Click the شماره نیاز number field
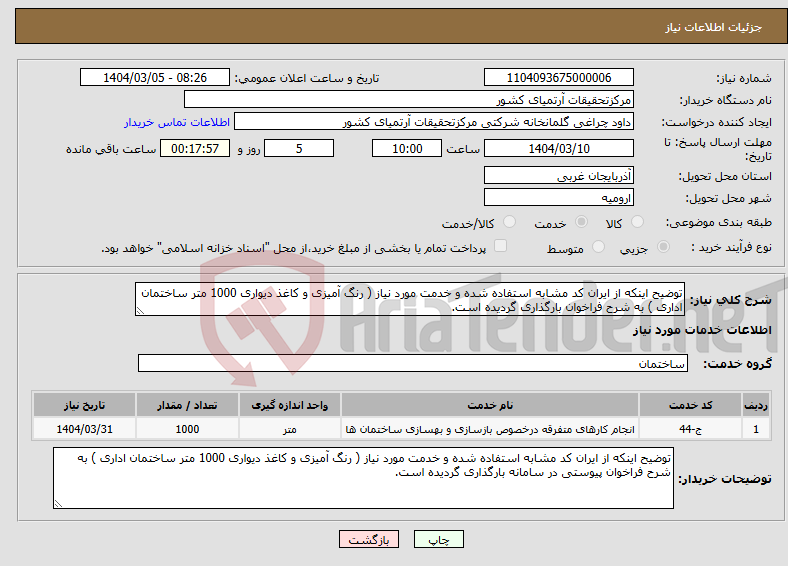 tap(558, 77)
